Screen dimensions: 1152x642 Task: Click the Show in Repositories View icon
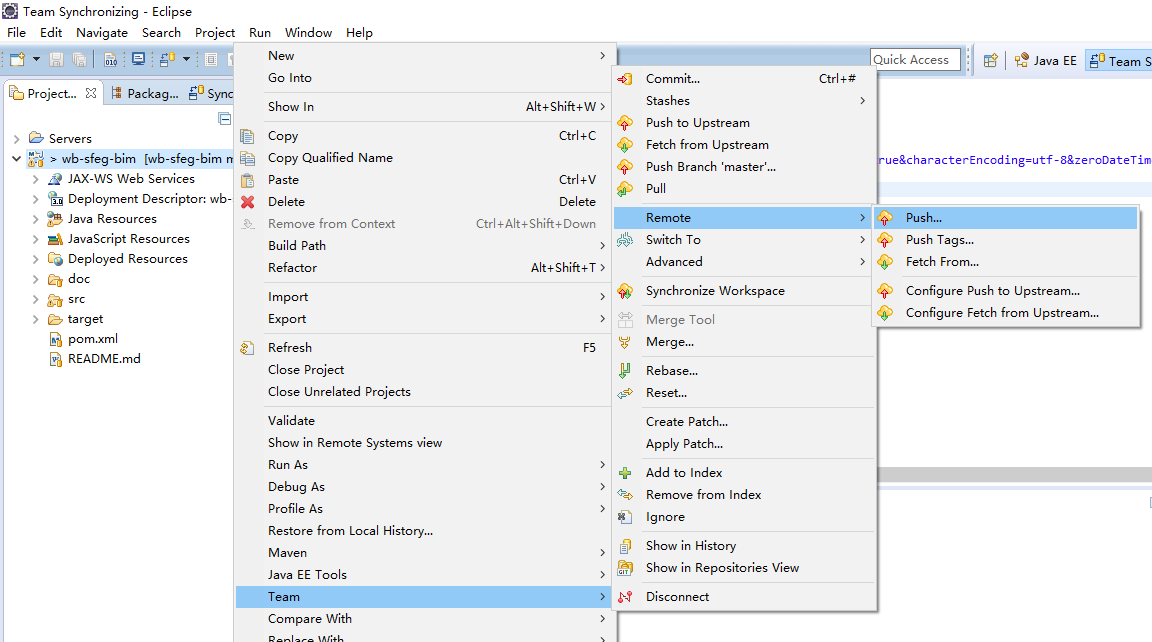(625, 568)
